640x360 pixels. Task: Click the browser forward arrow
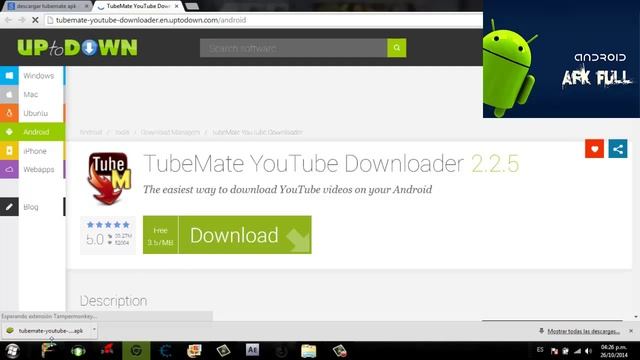pos(22,20)
